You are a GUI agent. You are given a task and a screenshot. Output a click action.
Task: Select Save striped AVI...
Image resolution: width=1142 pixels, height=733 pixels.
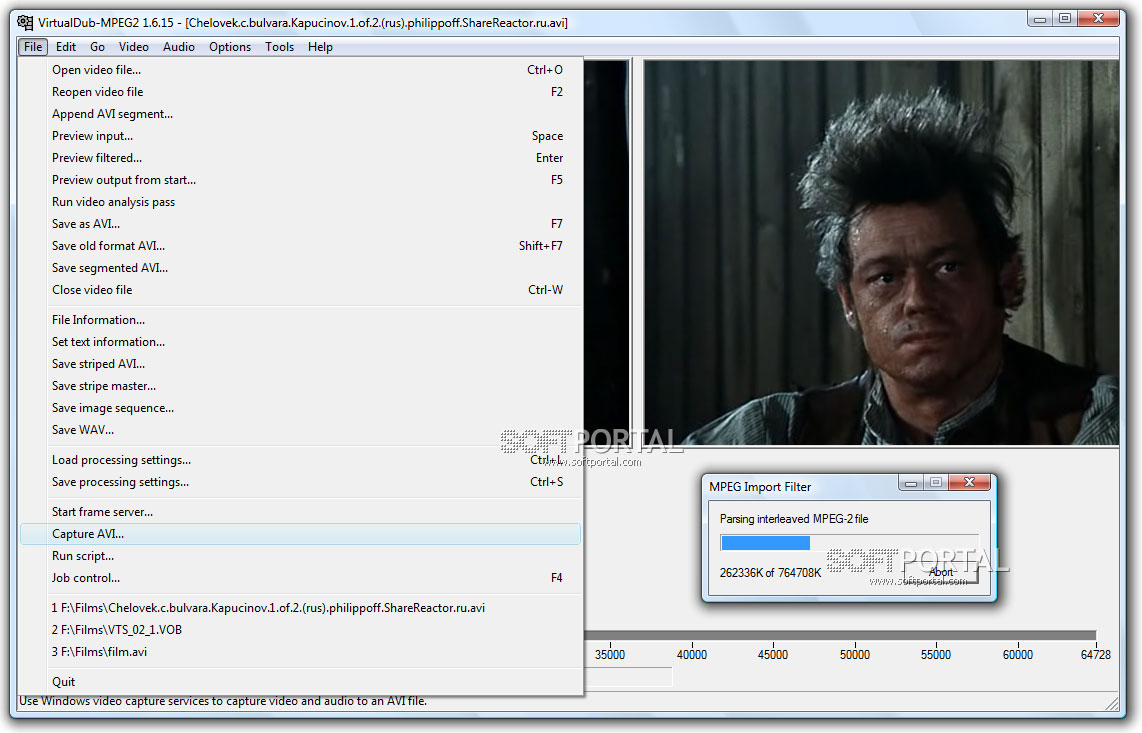coord(300,364)
